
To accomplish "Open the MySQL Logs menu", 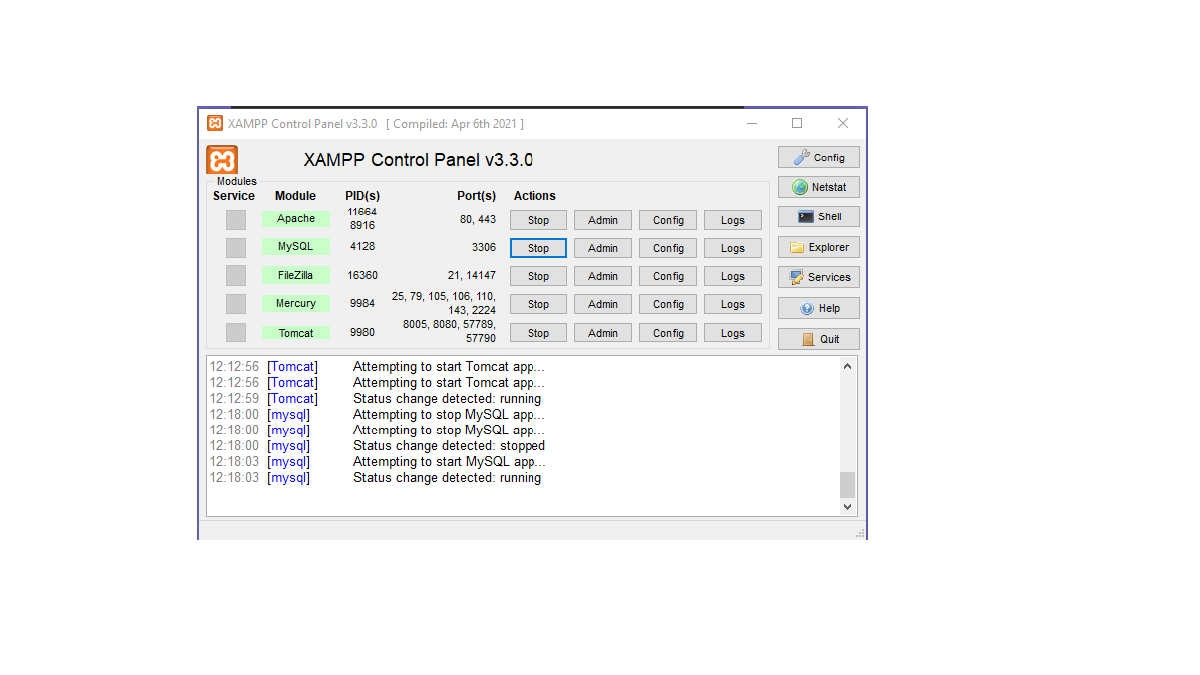I will coord(733,248).
